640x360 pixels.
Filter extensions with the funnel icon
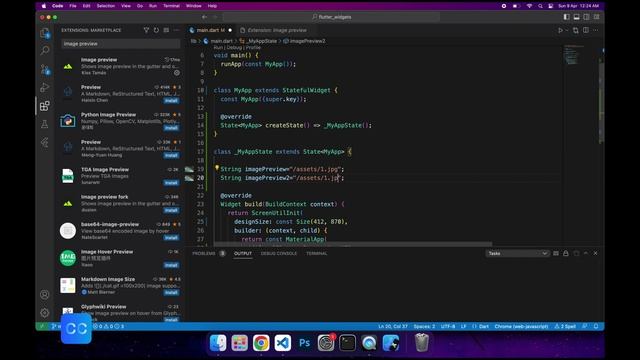click(x=146, y=30)
